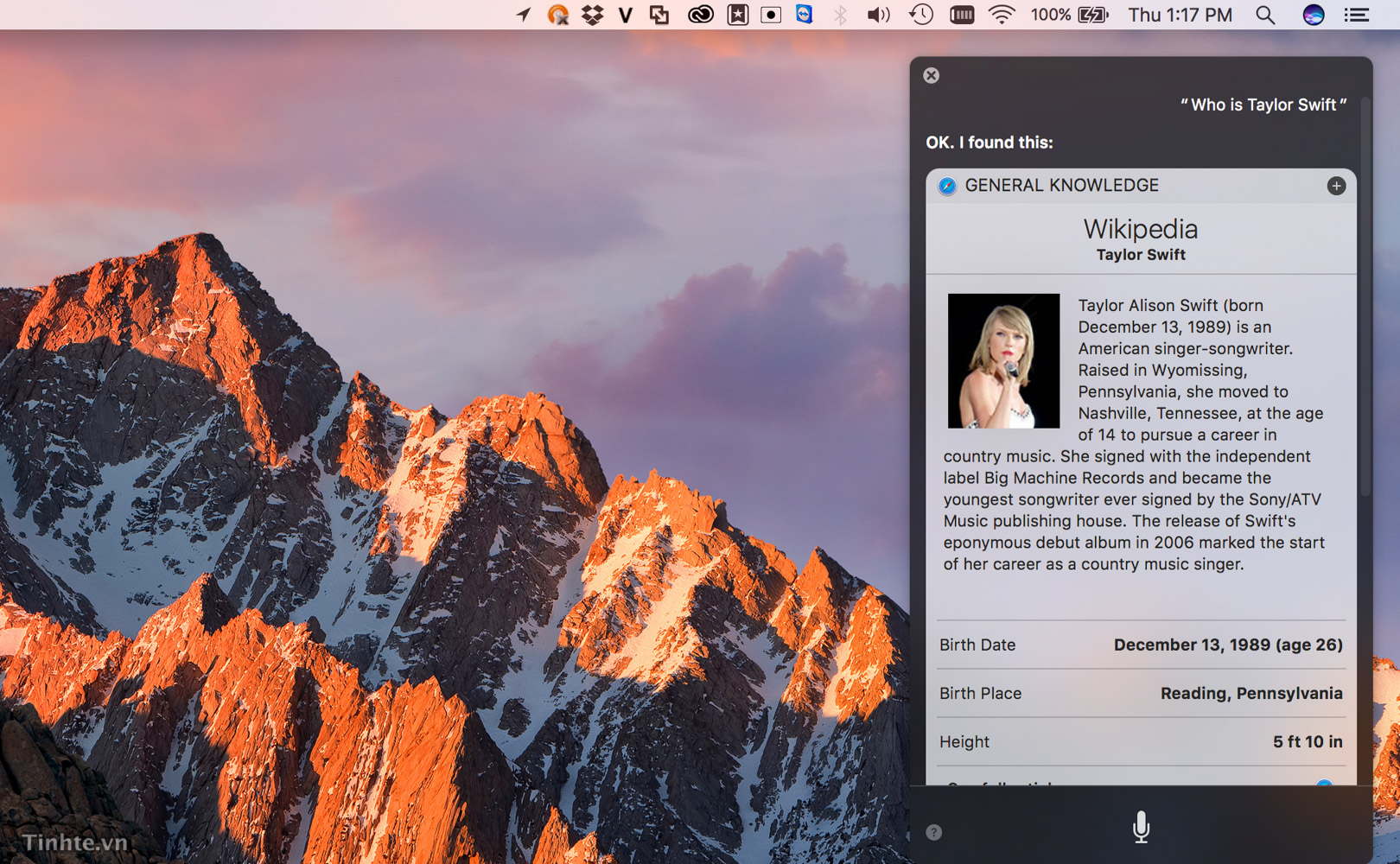Click the location services arrow in menu bar

coord(523,15)
